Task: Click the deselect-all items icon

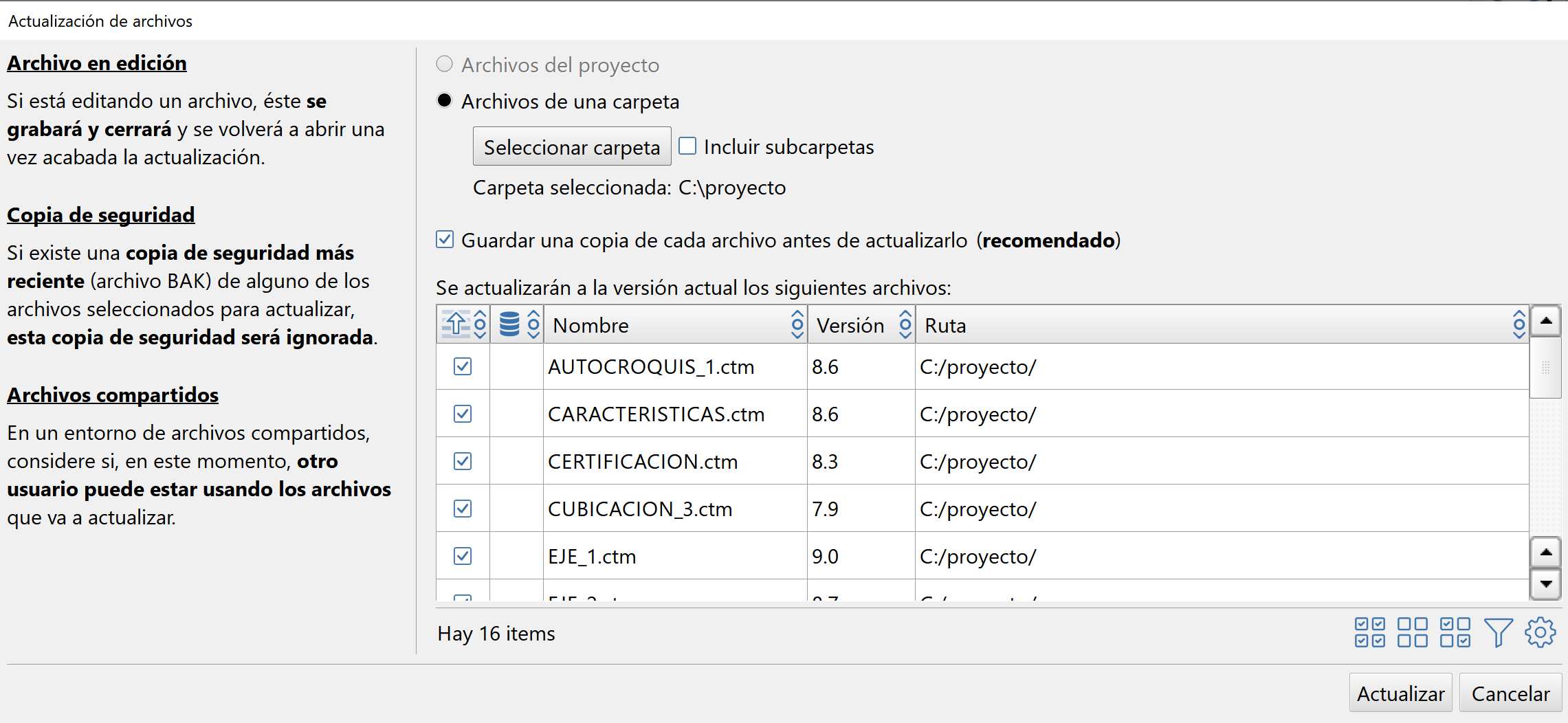Action: 1413,632
